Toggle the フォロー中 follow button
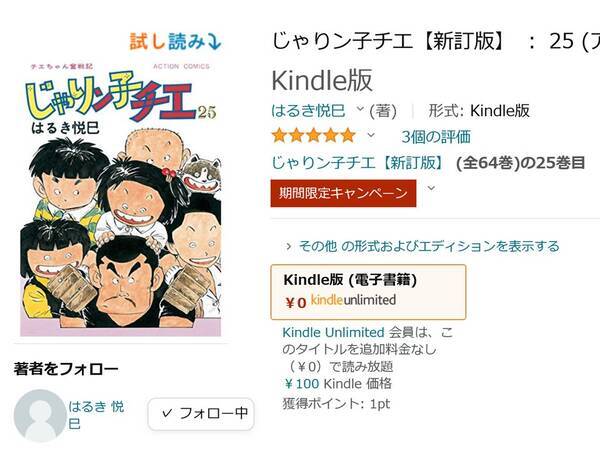 coord(201,412)
